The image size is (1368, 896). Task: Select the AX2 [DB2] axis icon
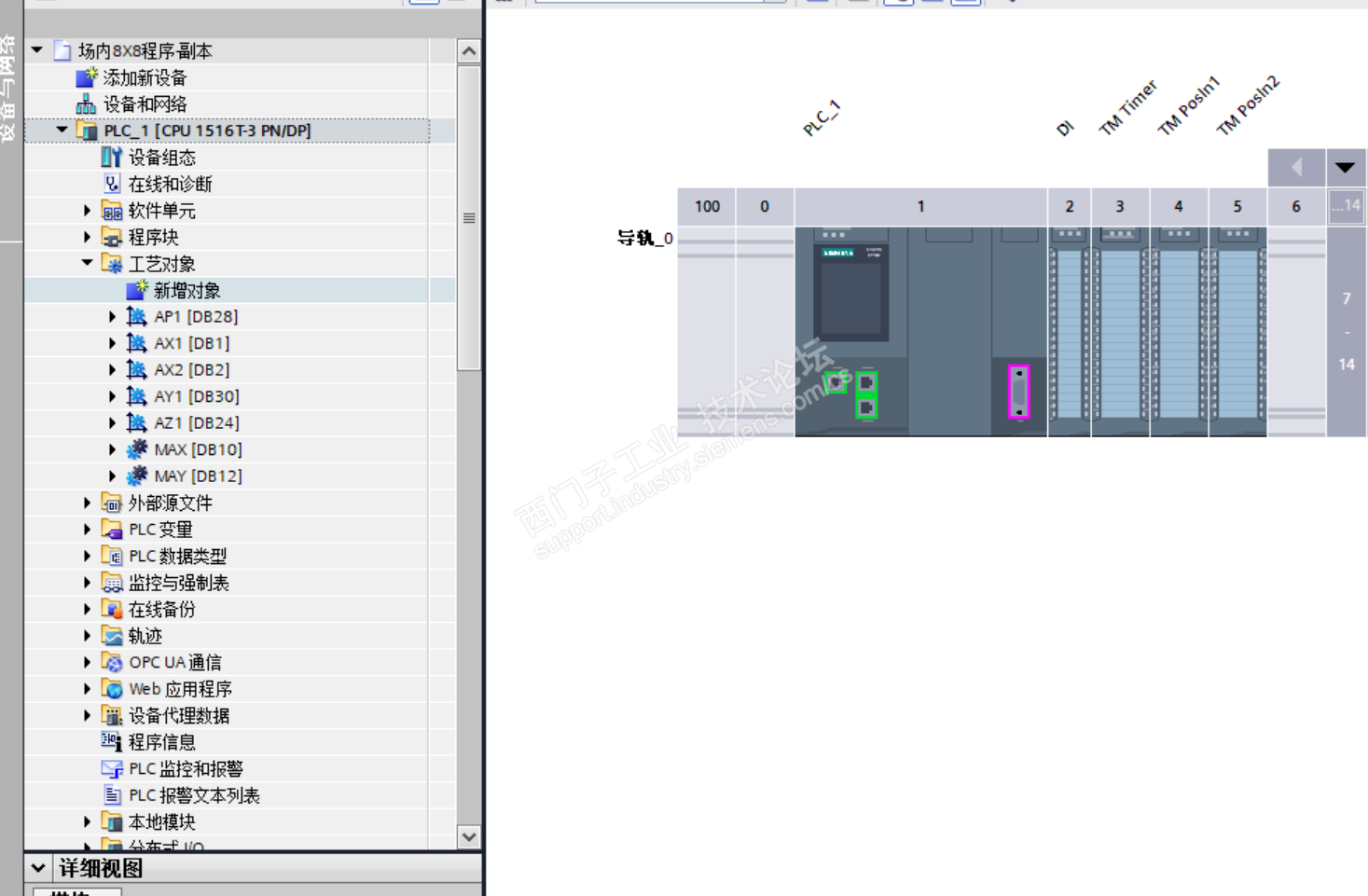point(137,370)
